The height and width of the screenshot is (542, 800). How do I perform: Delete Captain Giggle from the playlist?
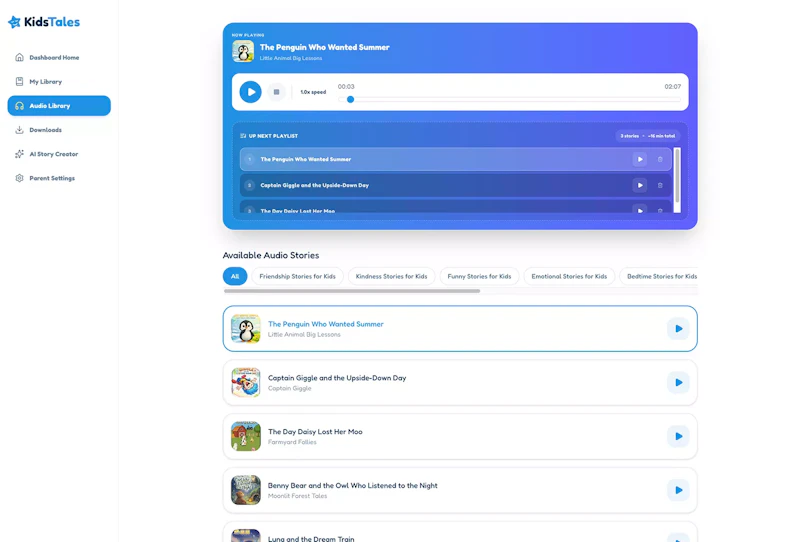pyautogui.click(x=660, y=185)
